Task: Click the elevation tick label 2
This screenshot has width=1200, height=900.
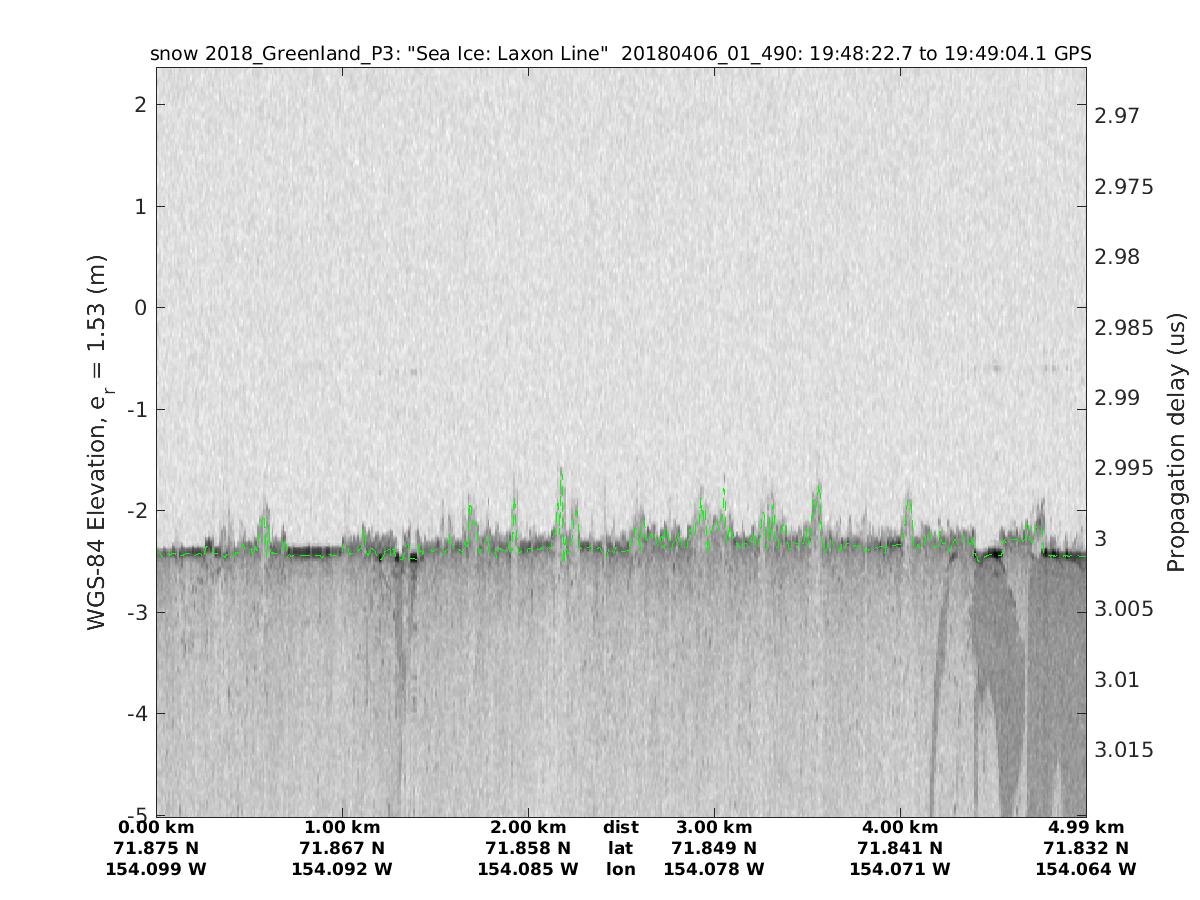Action: 140,105
